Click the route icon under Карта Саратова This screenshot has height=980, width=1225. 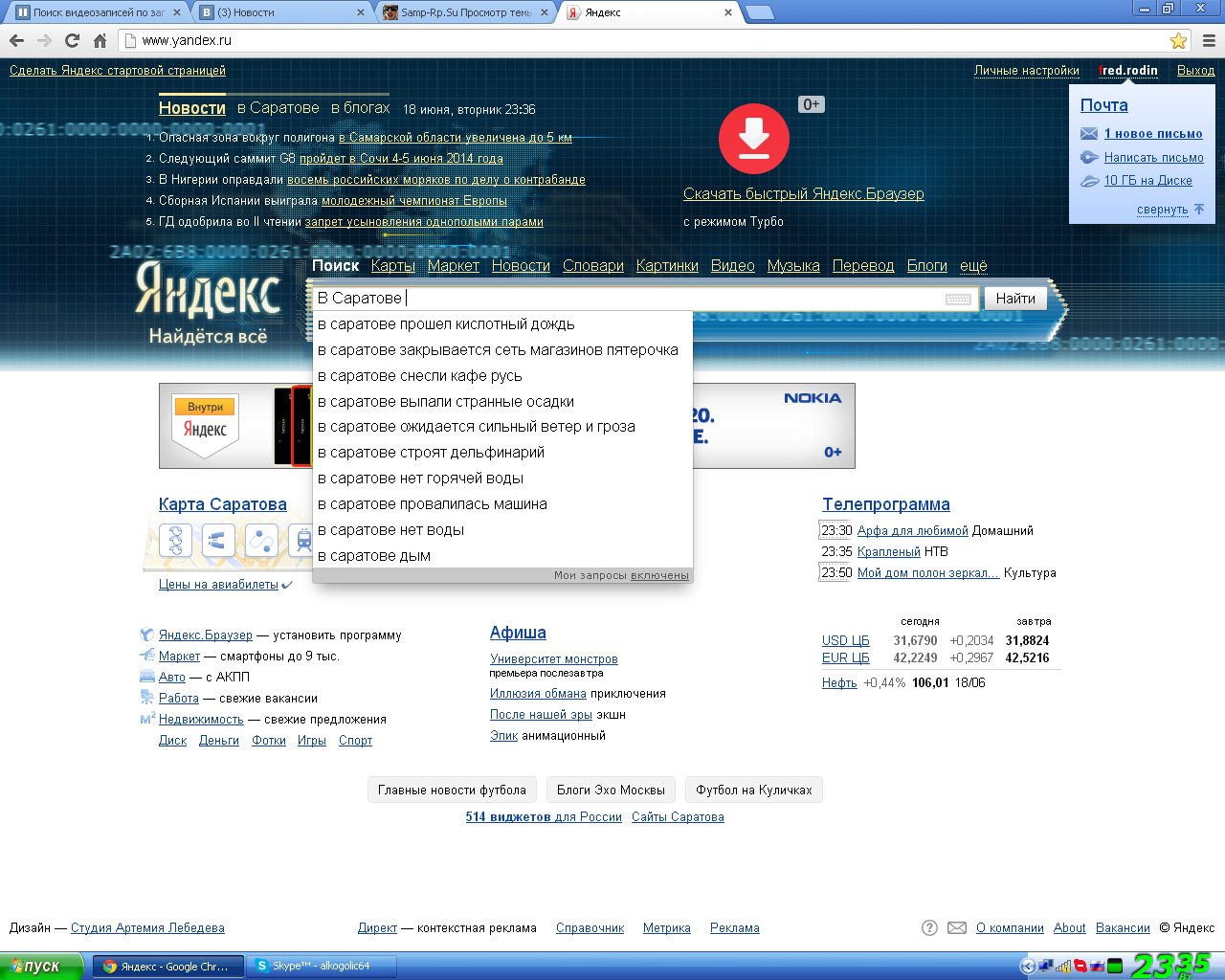[261, 541]
